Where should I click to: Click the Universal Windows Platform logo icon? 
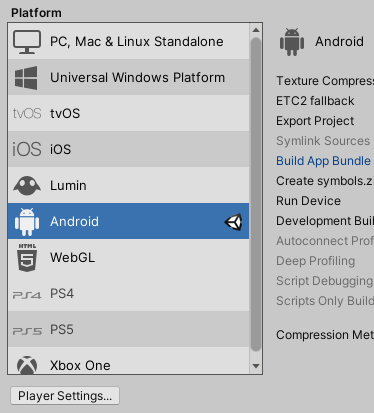[x=26, y=78]
